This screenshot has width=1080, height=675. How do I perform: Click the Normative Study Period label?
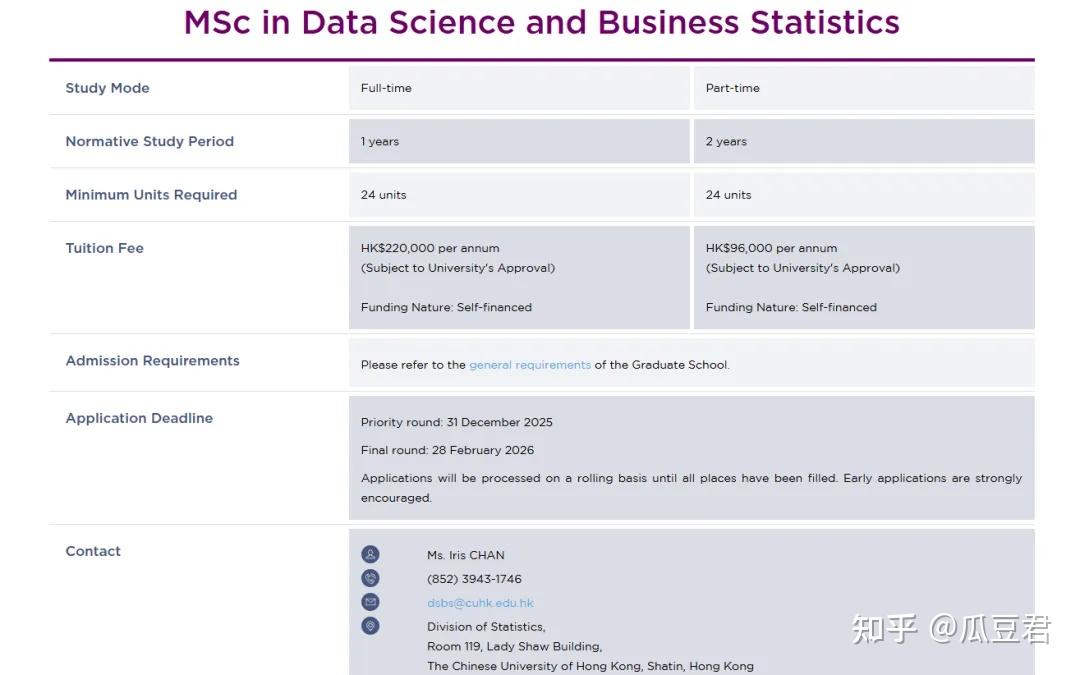(150, 141)
